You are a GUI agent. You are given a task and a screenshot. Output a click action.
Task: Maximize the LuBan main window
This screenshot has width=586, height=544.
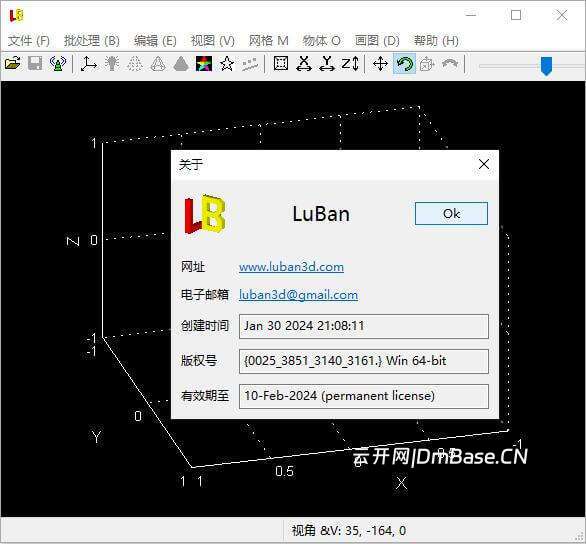[516, 15]
